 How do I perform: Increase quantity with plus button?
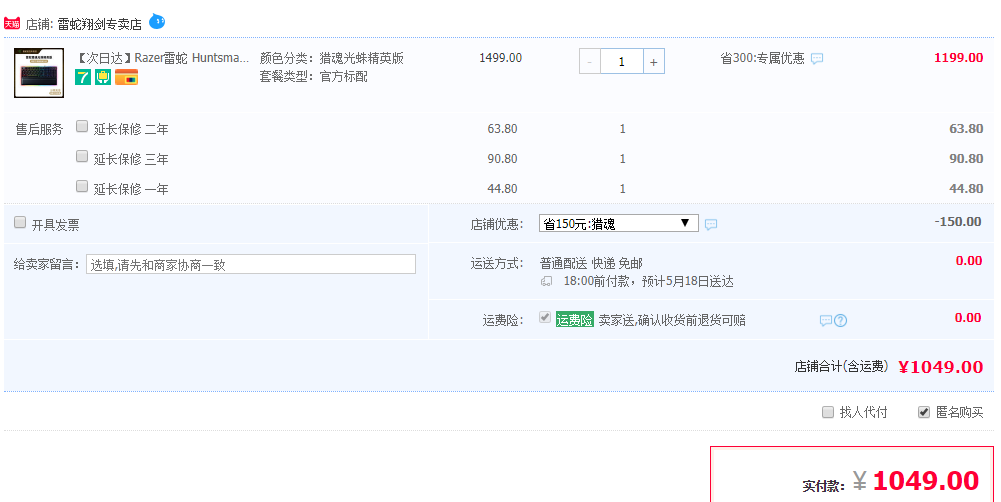654,61
